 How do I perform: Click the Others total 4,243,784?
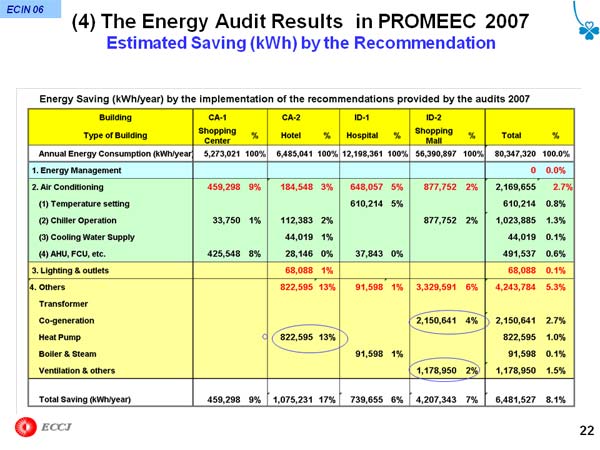[515, 287]
